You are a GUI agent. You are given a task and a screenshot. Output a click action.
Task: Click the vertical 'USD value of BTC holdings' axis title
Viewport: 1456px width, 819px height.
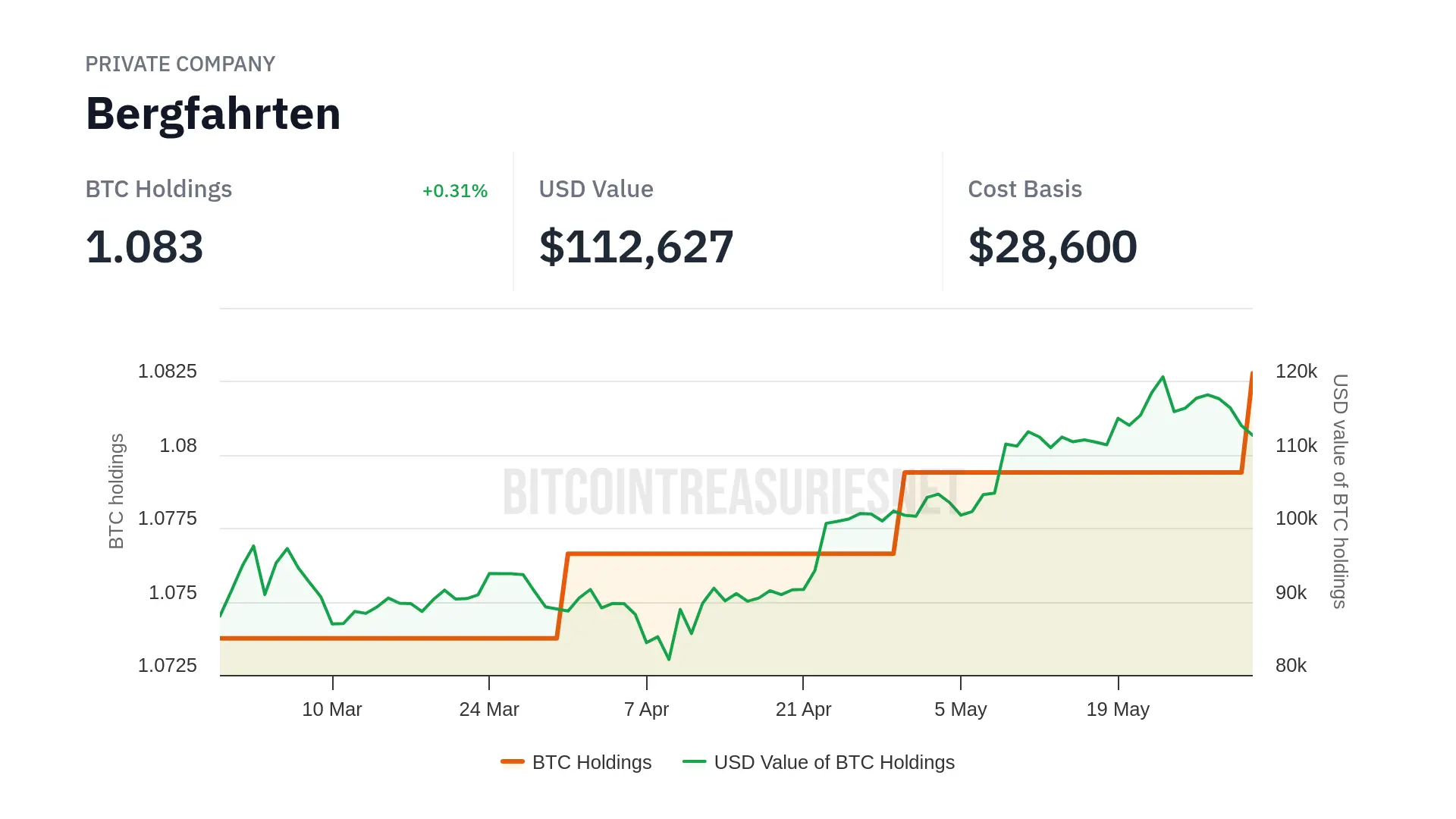point(1340,491)
